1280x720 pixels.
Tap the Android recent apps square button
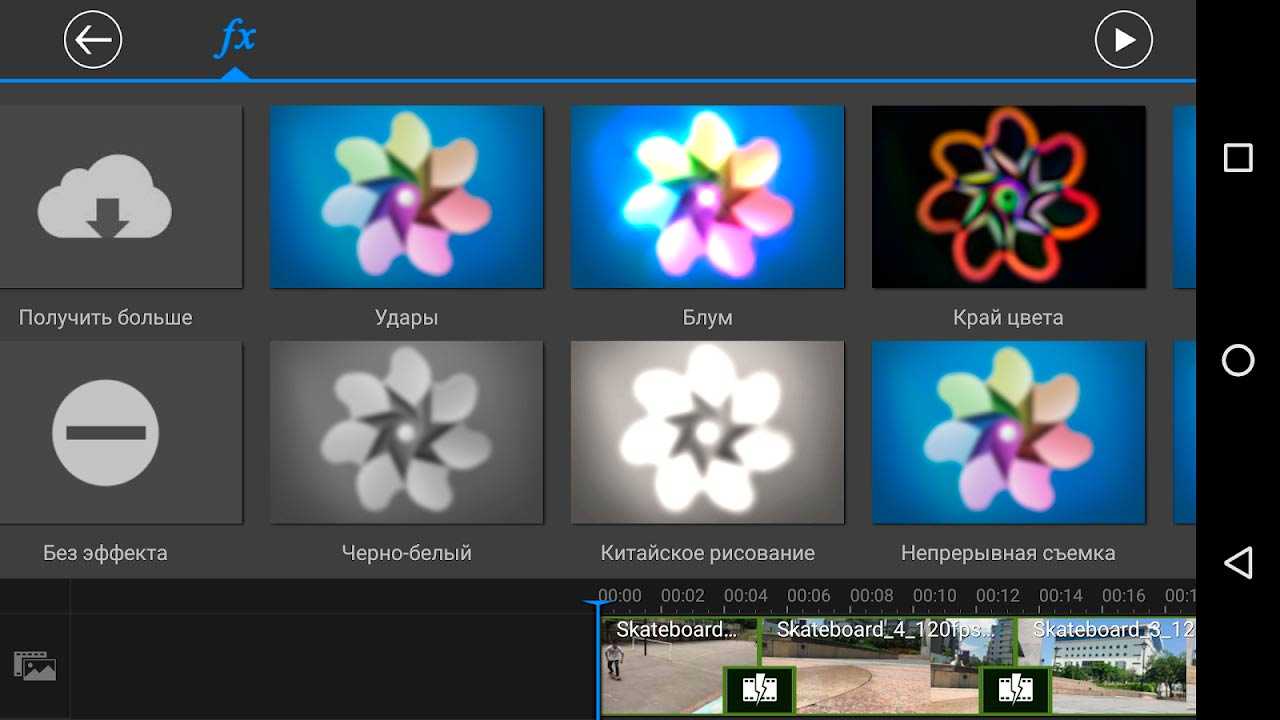click(x=1238, y=158)
